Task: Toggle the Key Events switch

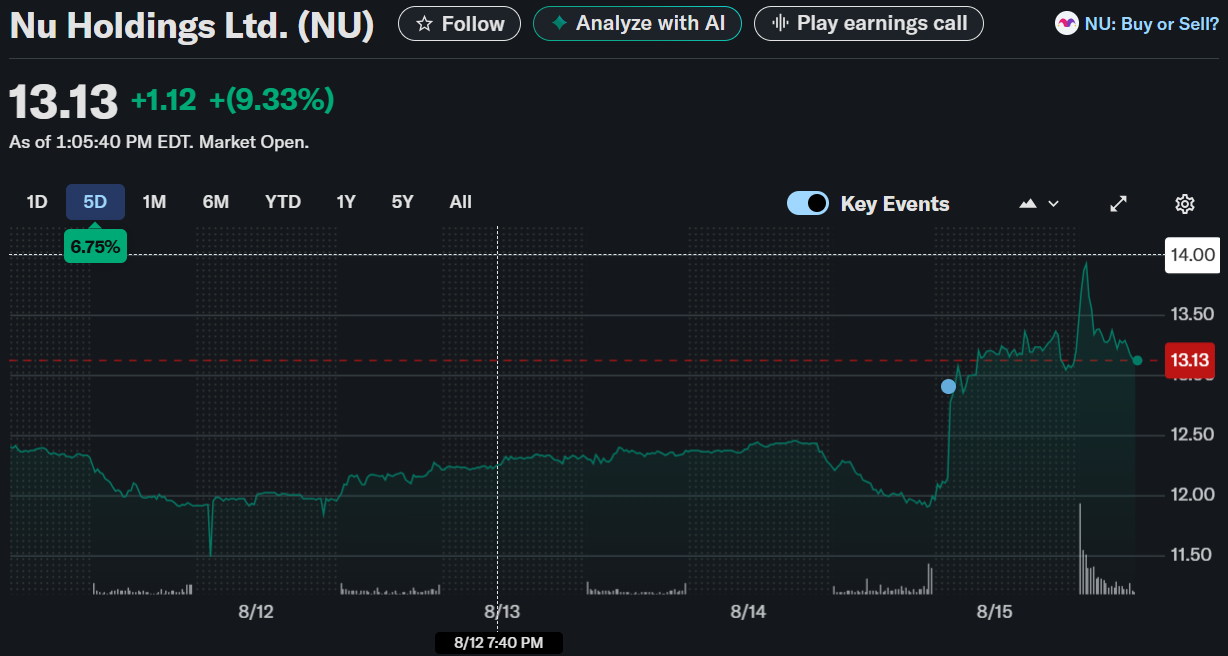Action: tap(808, 203)
